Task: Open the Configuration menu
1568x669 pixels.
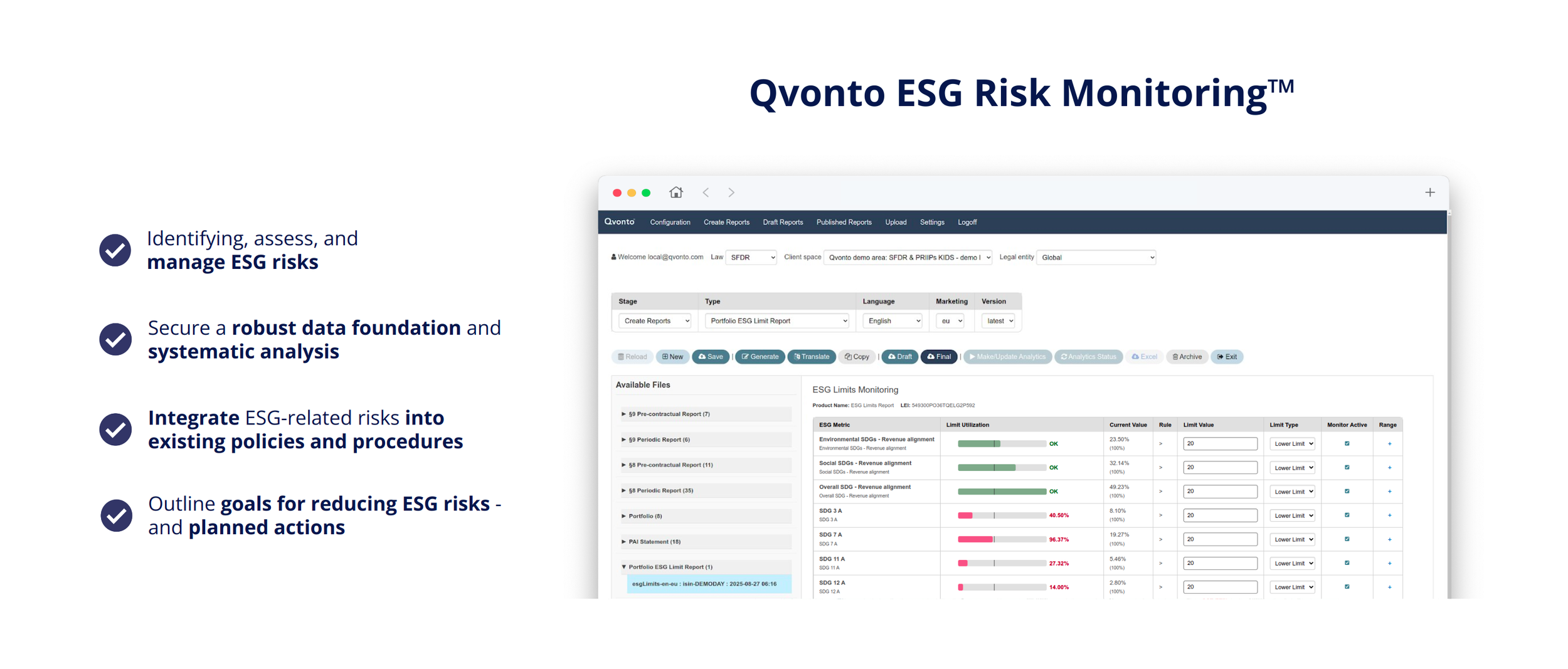Action: click(670, 222)
